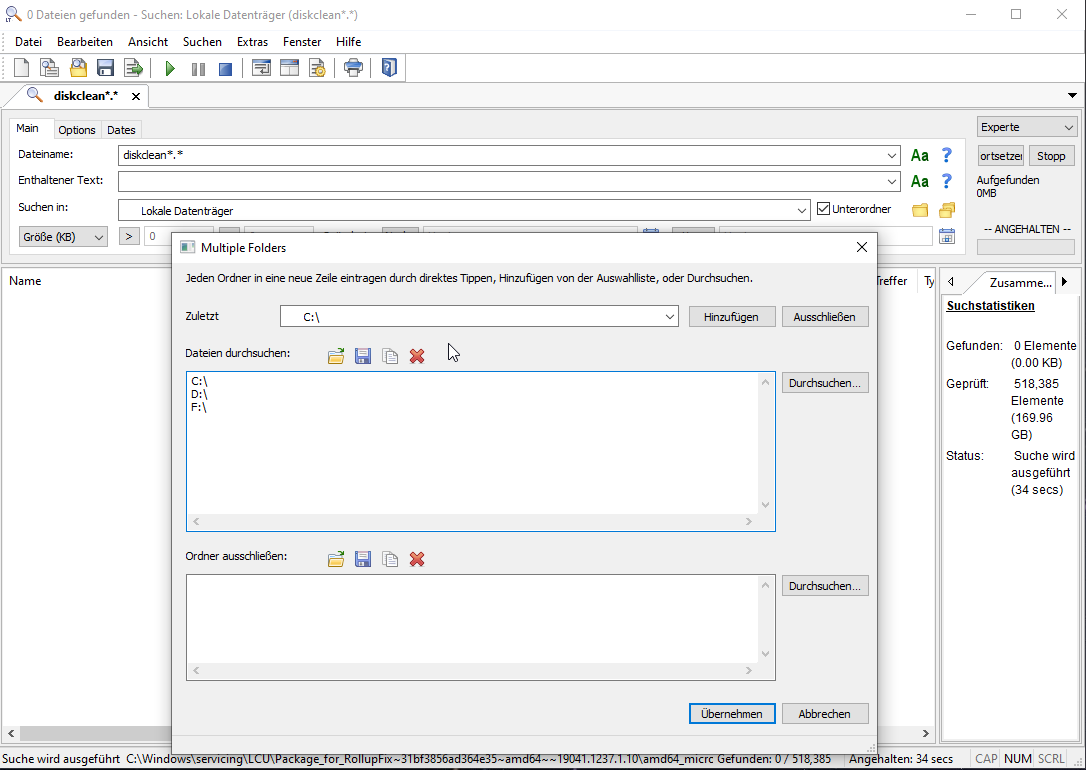This screenshot has height=770, width=1086.
Task: Click the Abbrechen button
Action: point(824,714)
